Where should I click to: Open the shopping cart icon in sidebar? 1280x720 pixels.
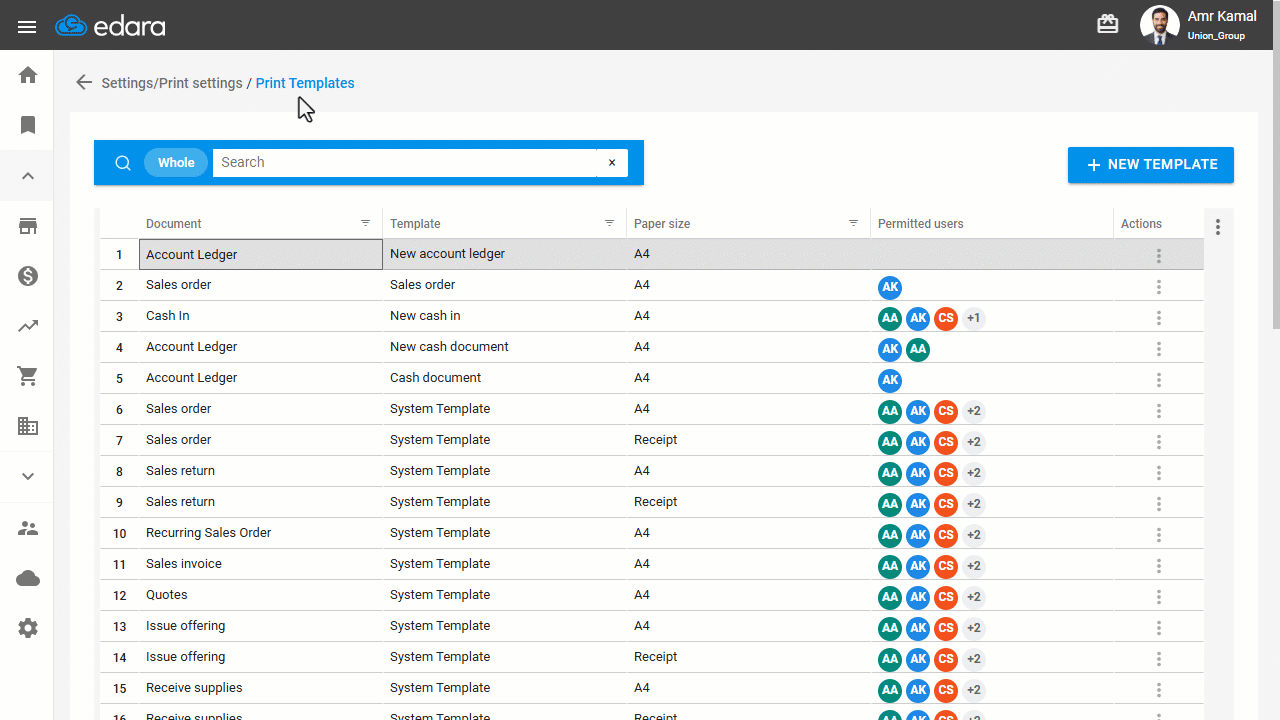(28, 376)
